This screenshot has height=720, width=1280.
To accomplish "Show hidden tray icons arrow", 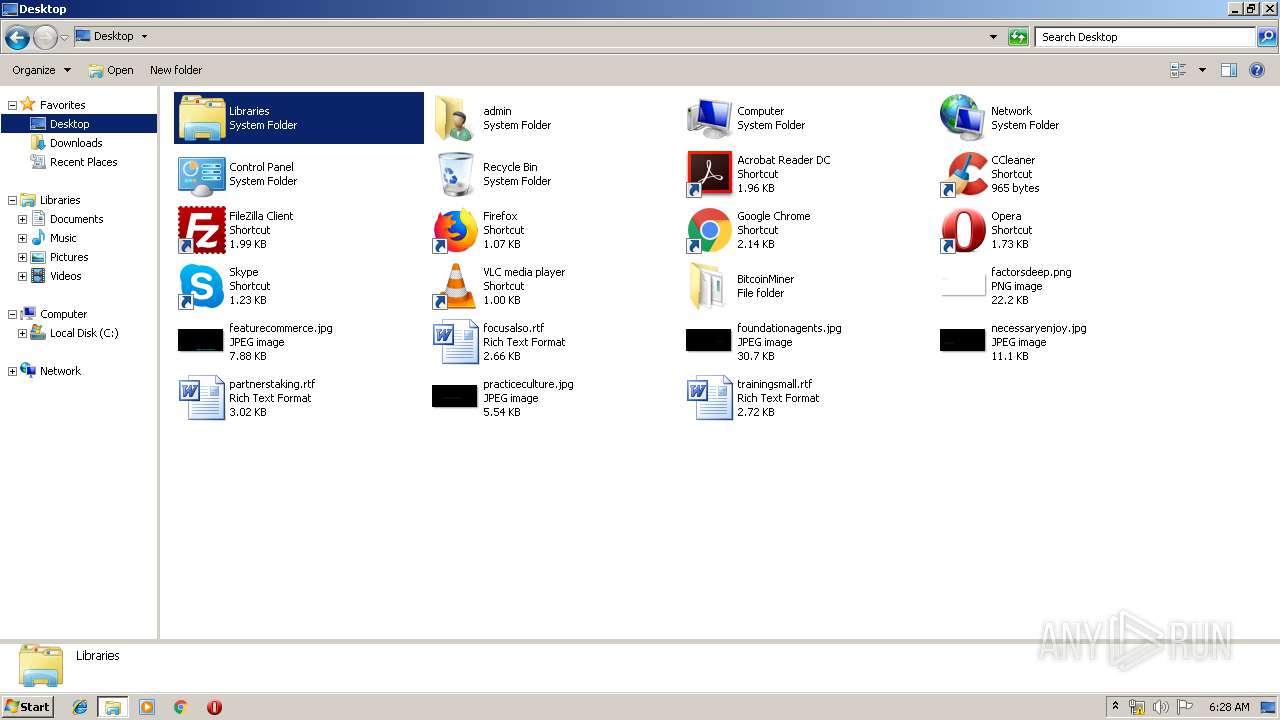I will click(x=1115, y=707).
